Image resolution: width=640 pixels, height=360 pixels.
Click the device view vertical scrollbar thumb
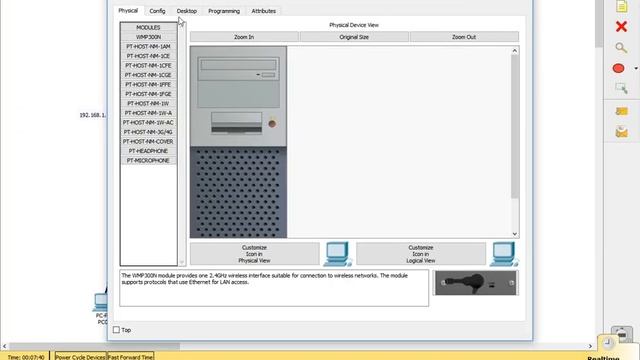tap(515, 127)
